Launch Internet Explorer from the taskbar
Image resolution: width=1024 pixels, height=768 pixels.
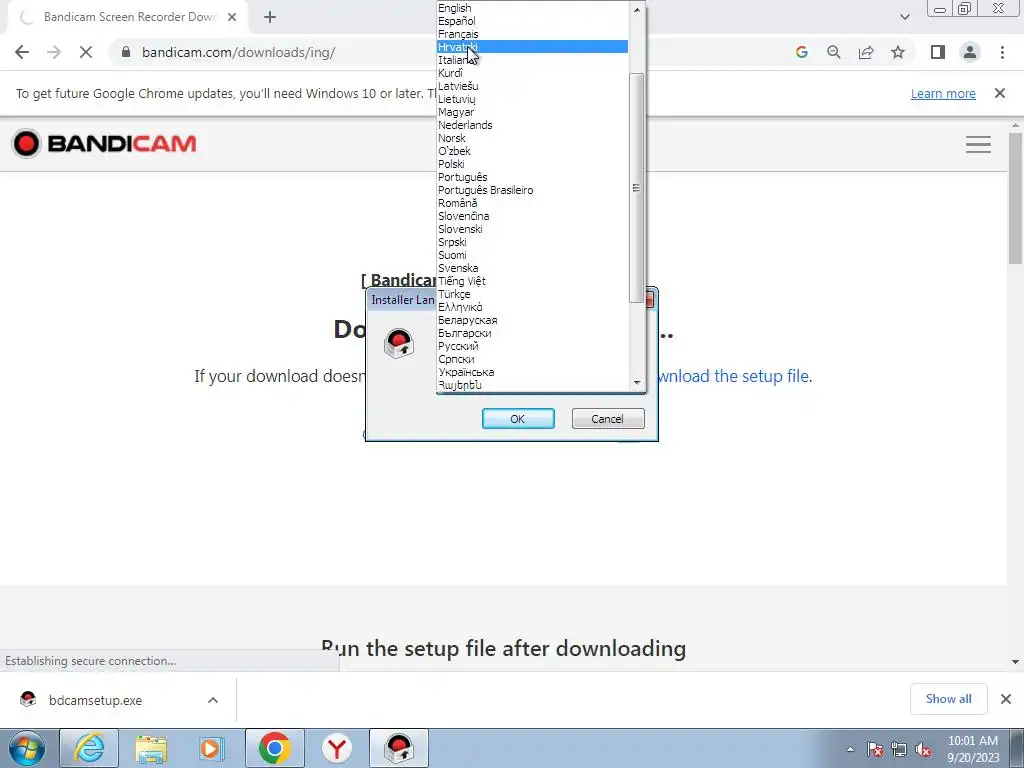point(89,748)
